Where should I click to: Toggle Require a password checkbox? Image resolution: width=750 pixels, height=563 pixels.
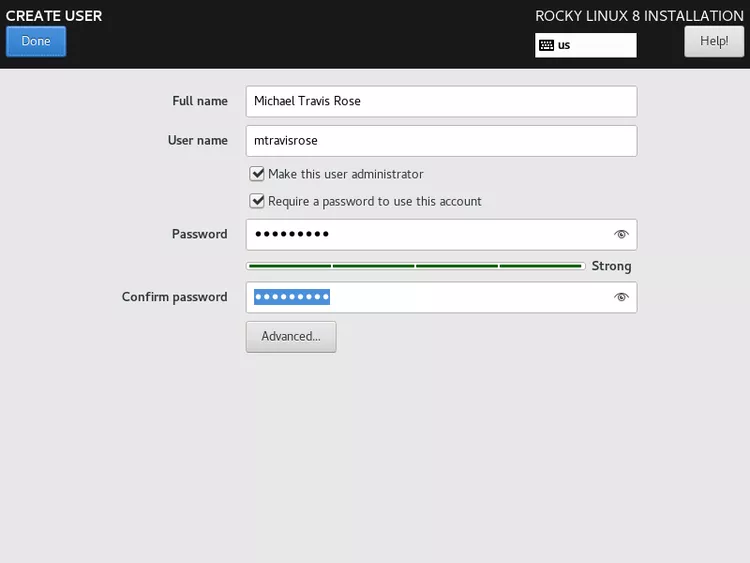257,201
